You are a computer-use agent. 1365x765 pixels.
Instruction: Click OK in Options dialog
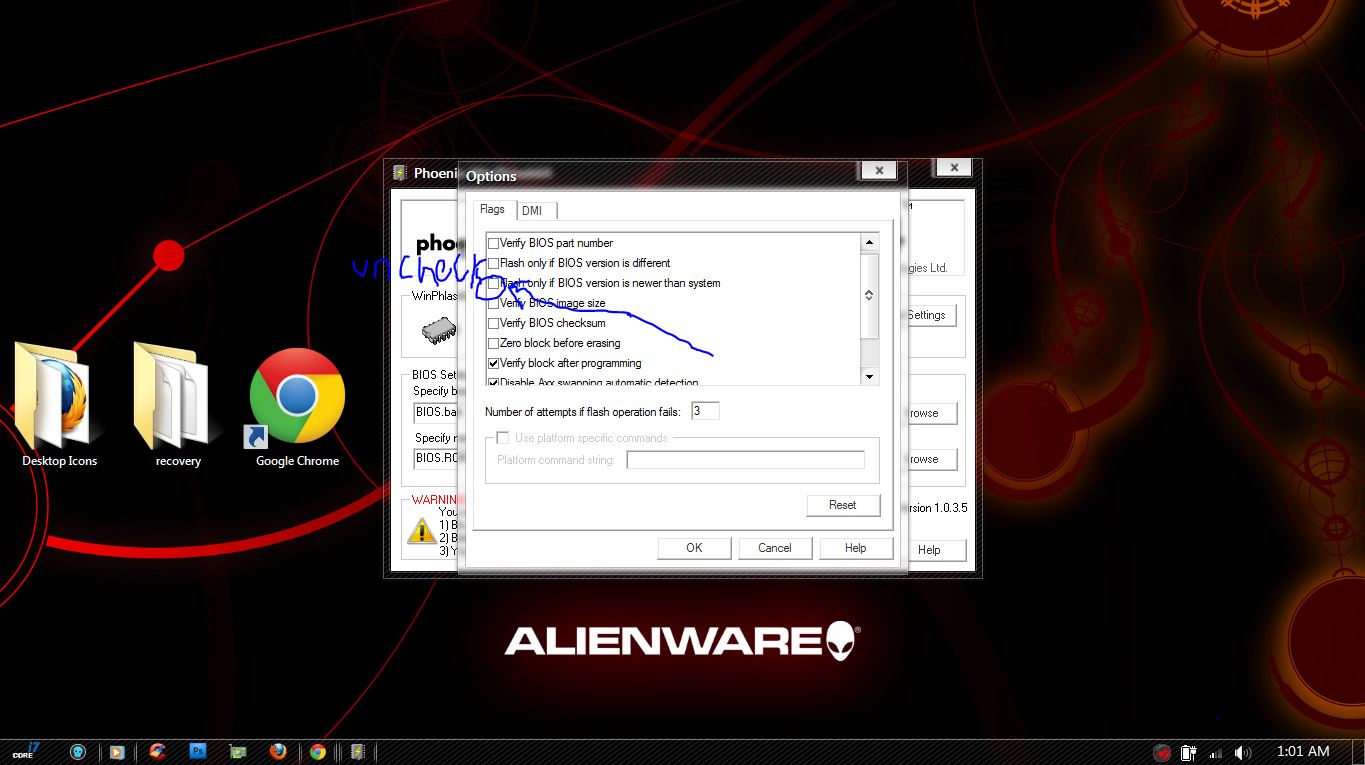click(694, 548)
